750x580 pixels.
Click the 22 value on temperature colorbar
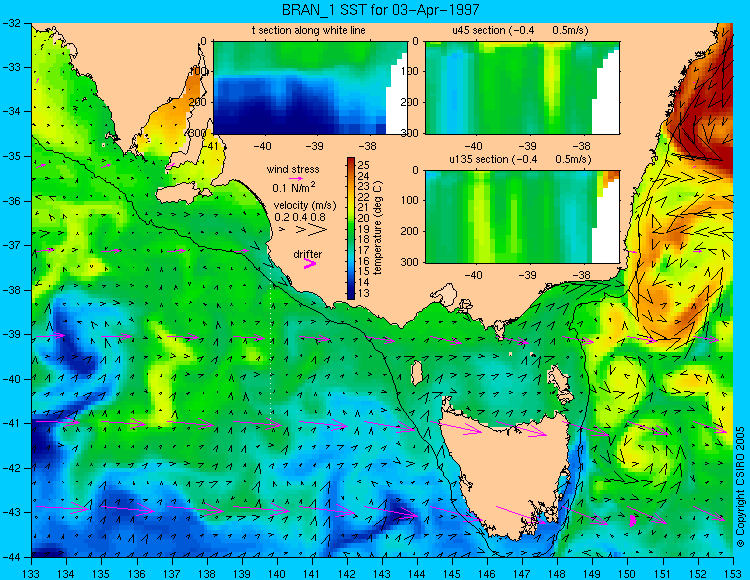pos(364,197)
